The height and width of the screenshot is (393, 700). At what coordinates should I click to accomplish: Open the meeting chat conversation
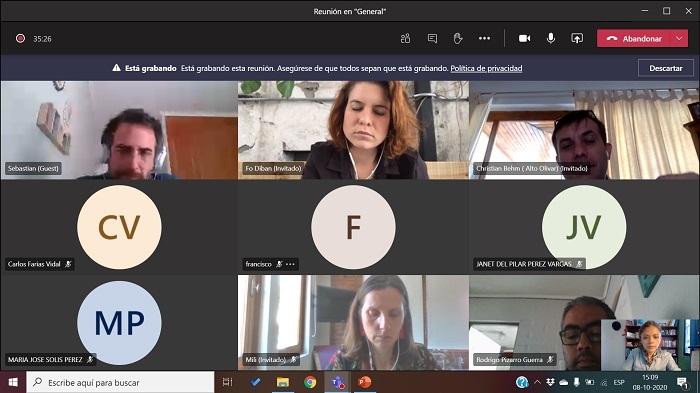432,38
